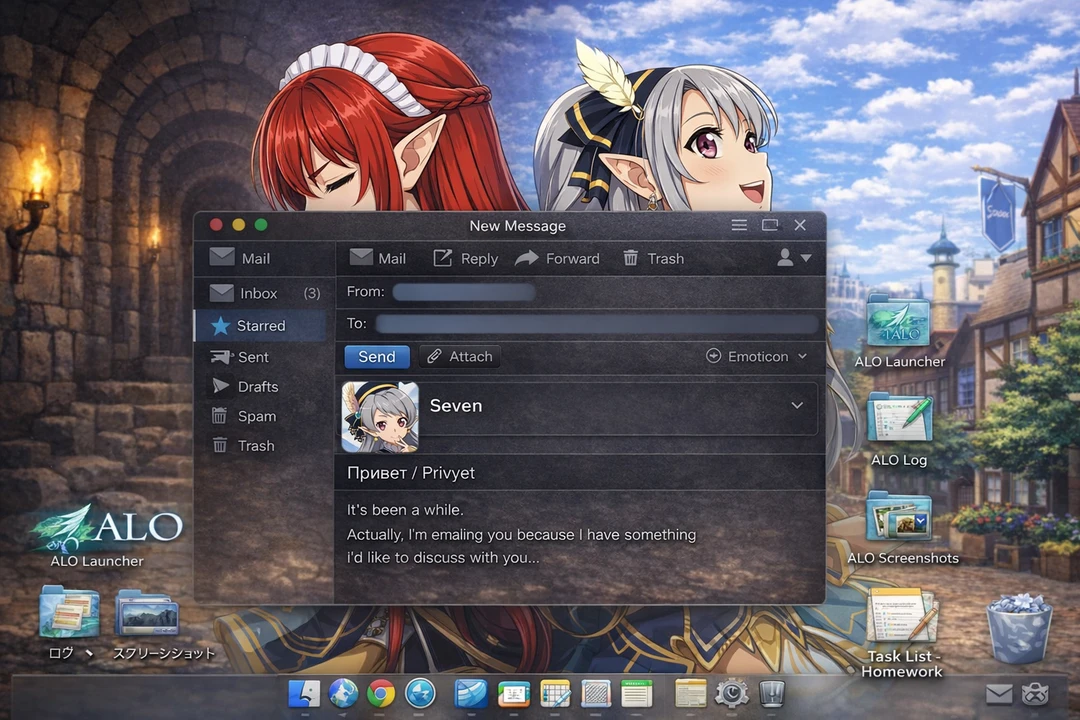Open the hamburger menu in title bar
The height and width of the screenshot is (720, 1080).
(739, 225)
